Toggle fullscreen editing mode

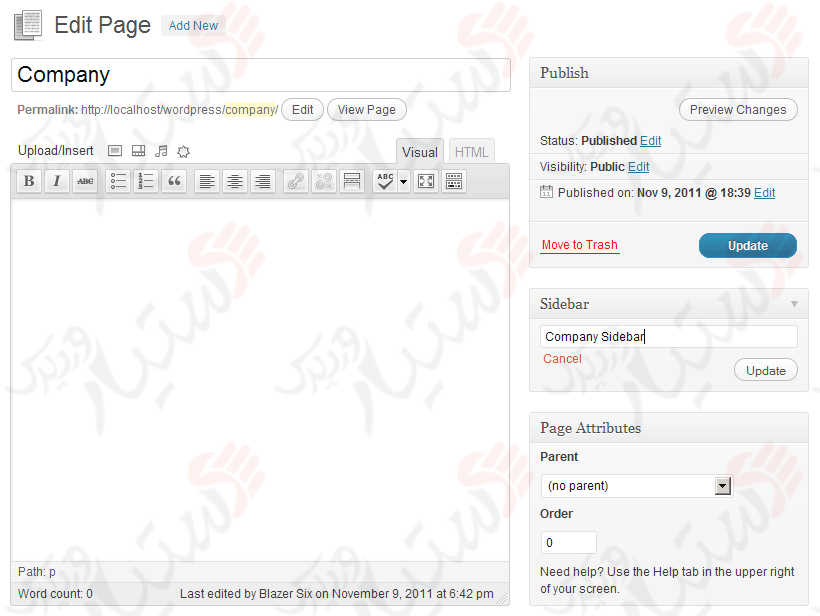pyautogui.click(x=425, y=181)
